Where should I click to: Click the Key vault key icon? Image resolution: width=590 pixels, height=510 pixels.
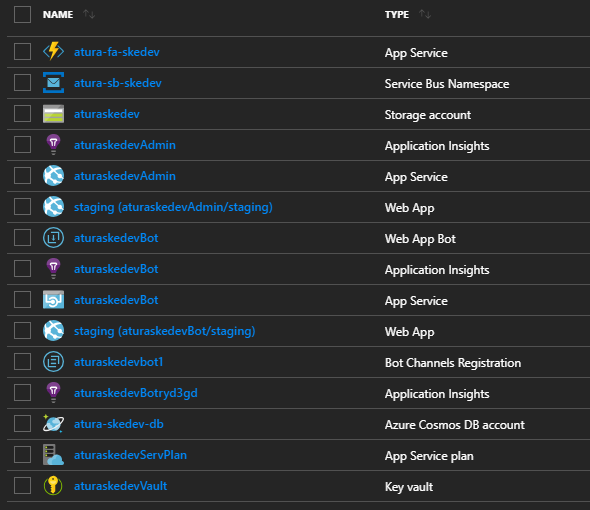click(x=53, y=486)
